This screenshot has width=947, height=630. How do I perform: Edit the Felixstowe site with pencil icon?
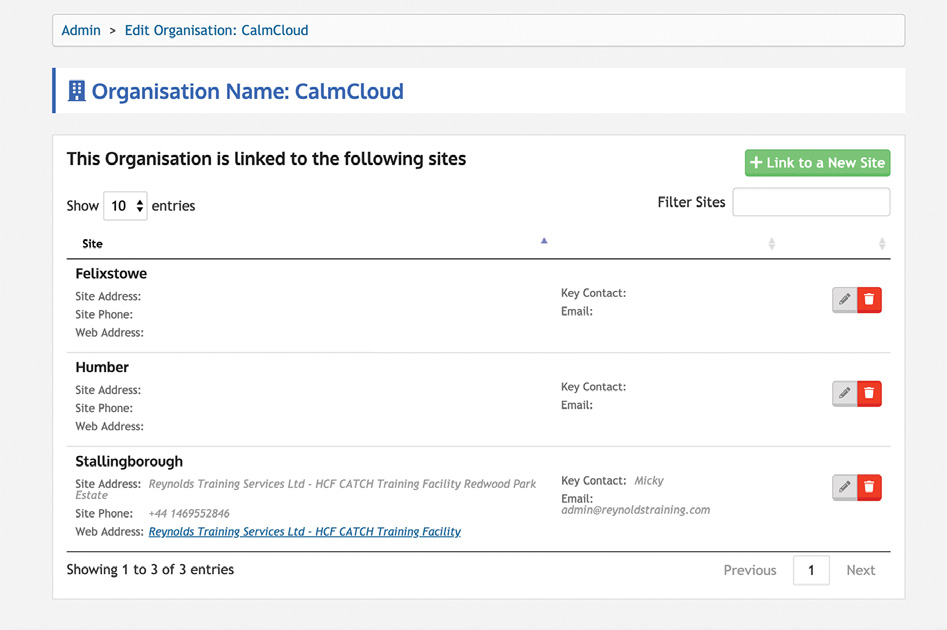(844, 300)
